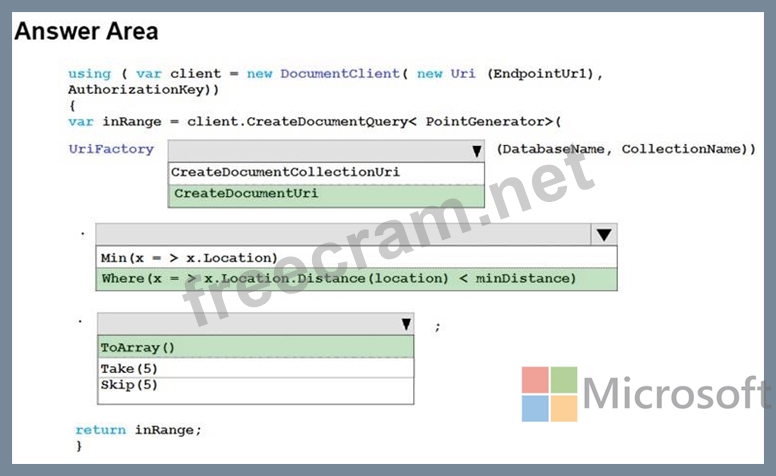This screenshot has height=476, width=776.
Task: Click the Microsoft wordmark text
Action: pyautogui.click(x=676, y=394)
